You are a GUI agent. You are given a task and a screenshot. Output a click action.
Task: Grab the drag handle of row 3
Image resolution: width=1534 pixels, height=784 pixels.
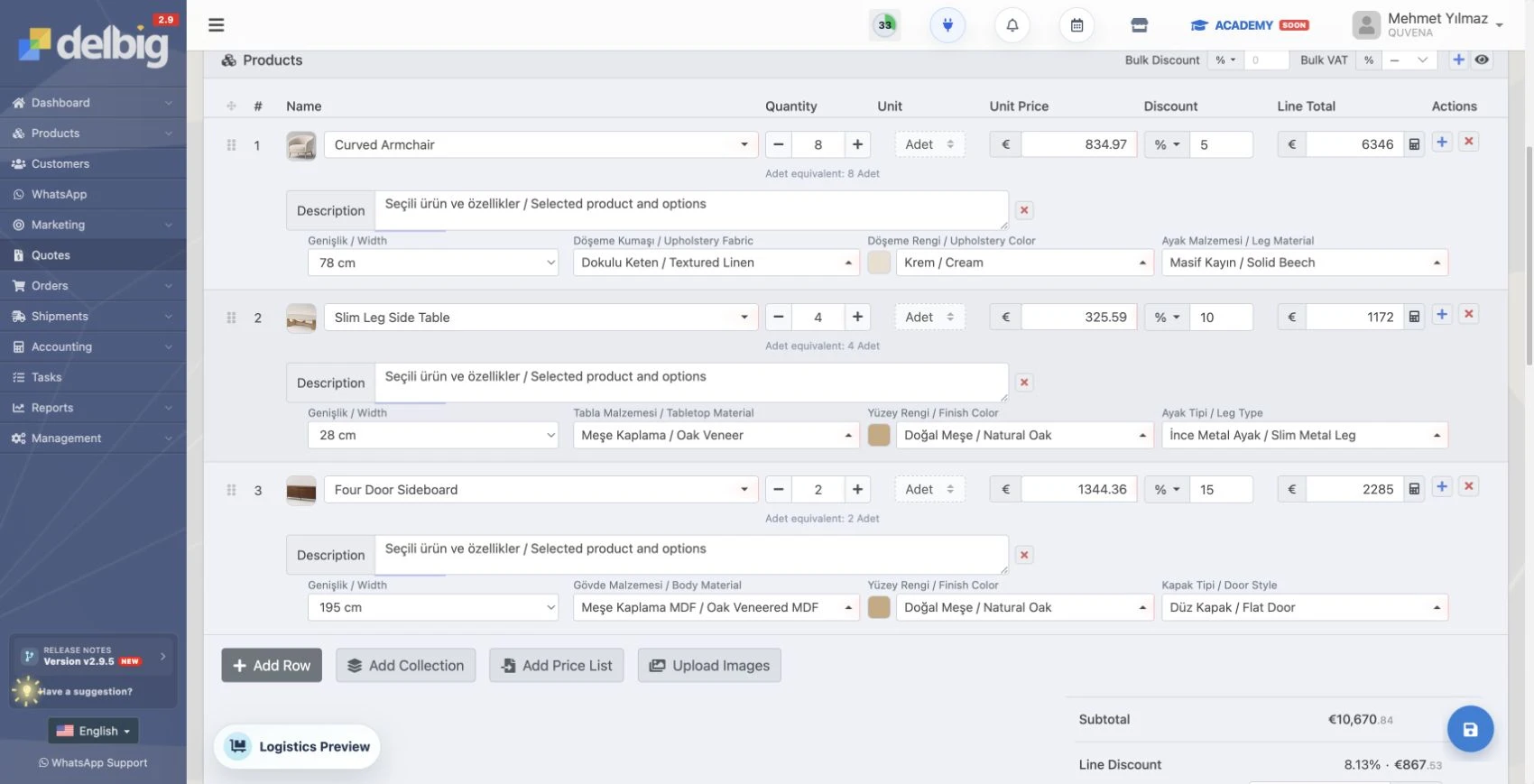231,490
